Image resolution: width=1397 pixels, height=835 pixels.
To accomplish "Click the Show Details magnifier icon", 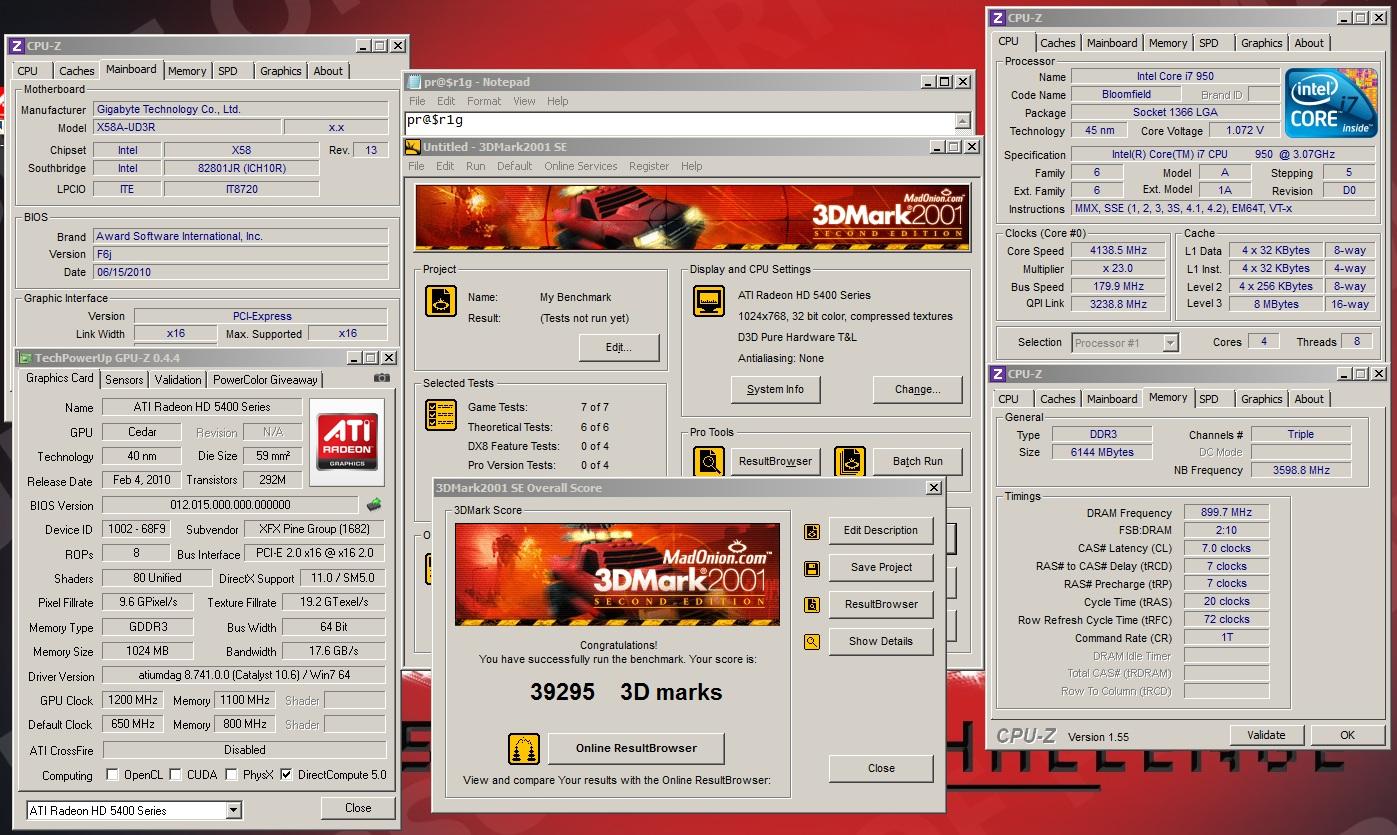I will click(812, 642).
